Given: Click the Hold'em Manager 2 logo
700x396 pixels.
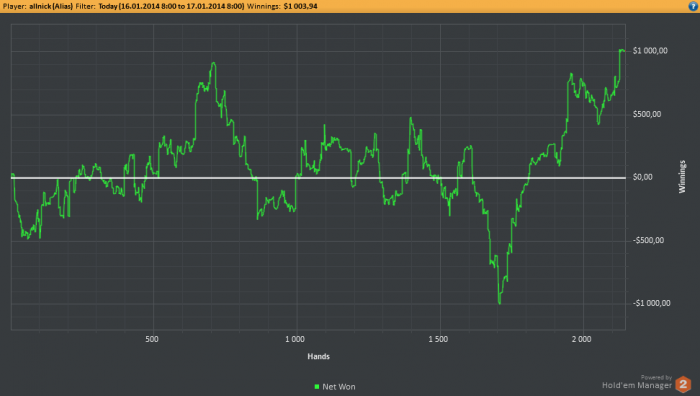Looking at the screenshot, I should pyautogui.click(x=683, y=384).
